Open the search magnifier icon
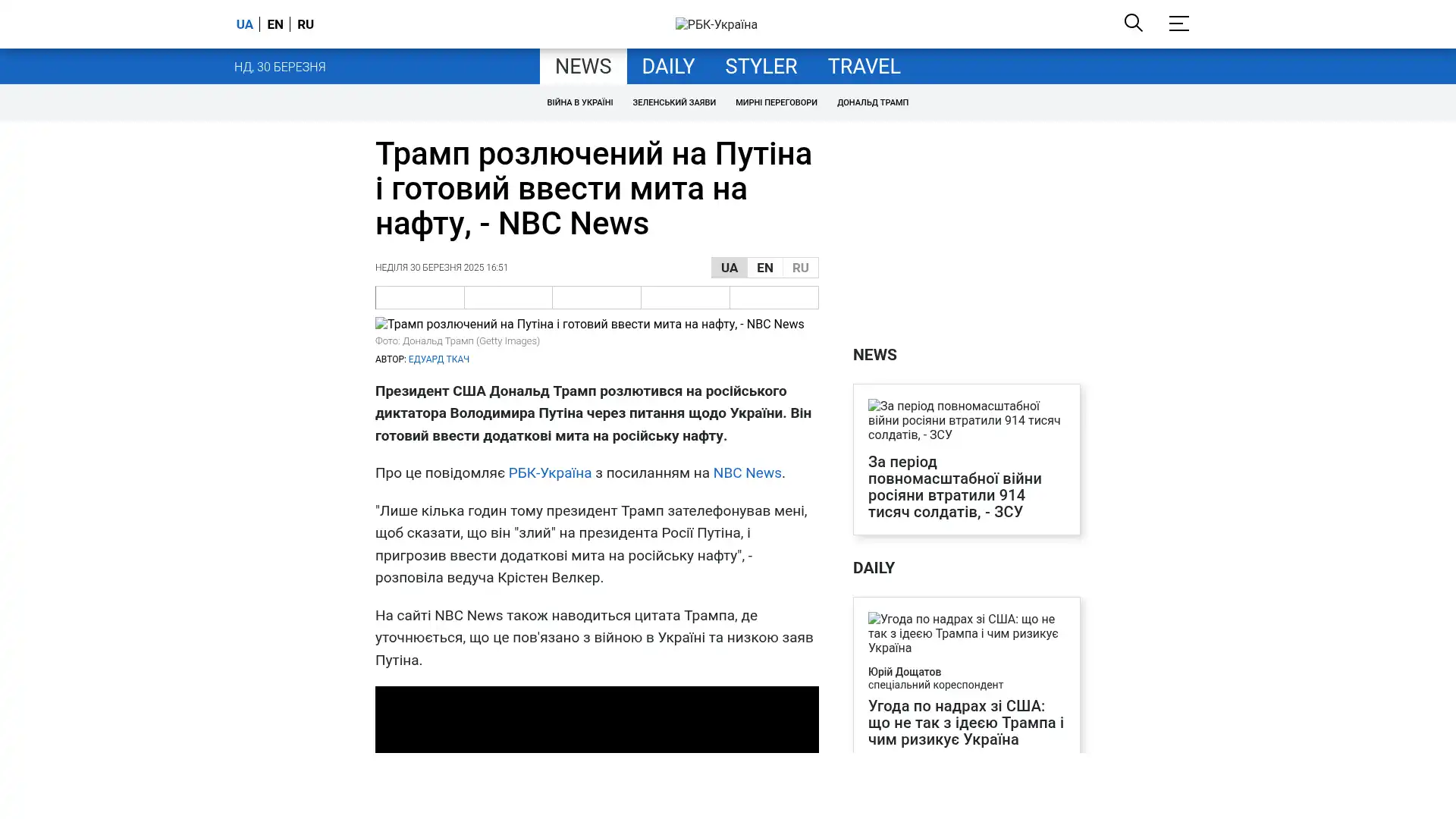The image size is (1456, 819). coord(1133,23)
